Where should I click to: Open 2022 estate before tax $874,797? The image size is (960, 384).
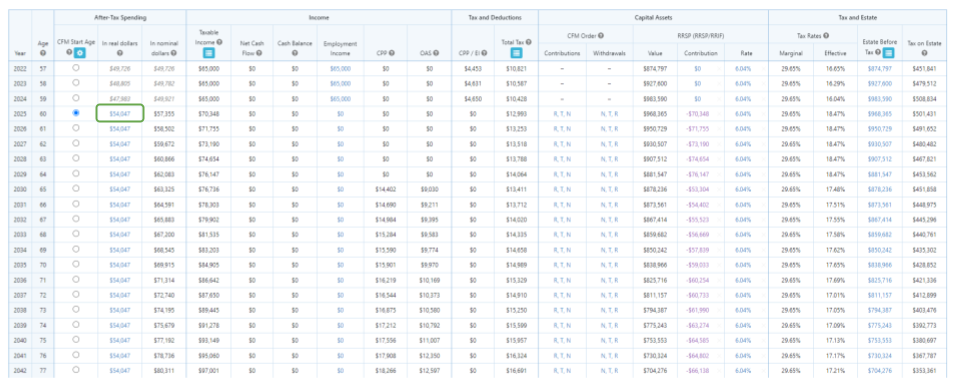[x=880, y=69]
